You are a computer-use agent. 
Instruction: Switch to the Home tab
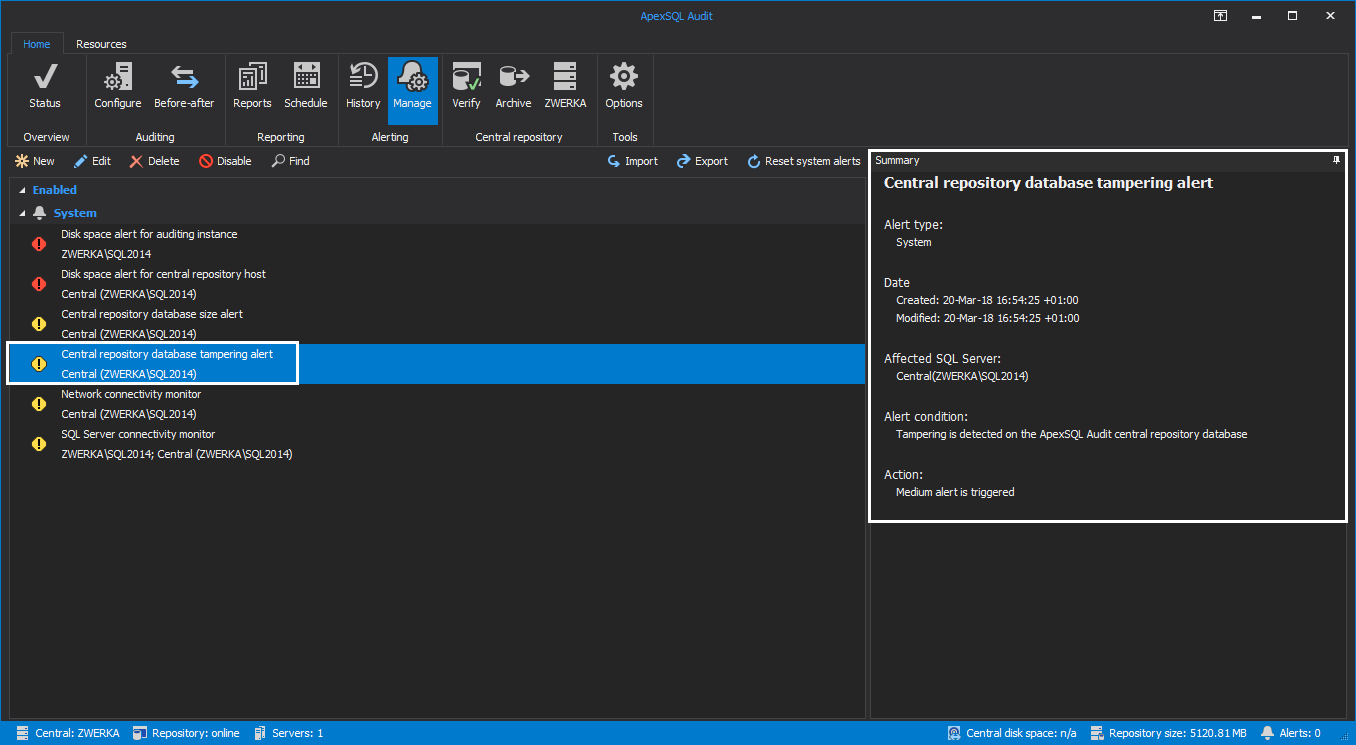[37, 44]
